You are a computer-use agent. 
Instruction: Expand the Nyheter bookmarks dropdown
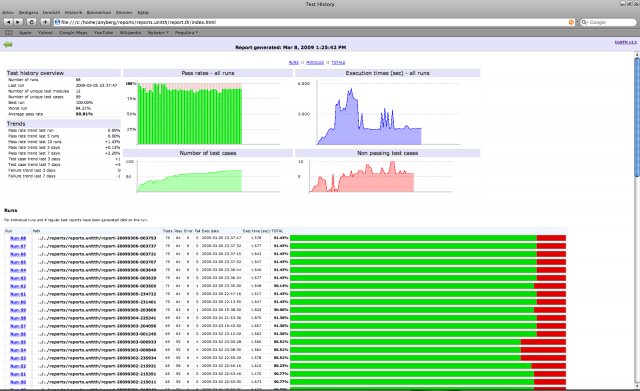coord(158,32)
